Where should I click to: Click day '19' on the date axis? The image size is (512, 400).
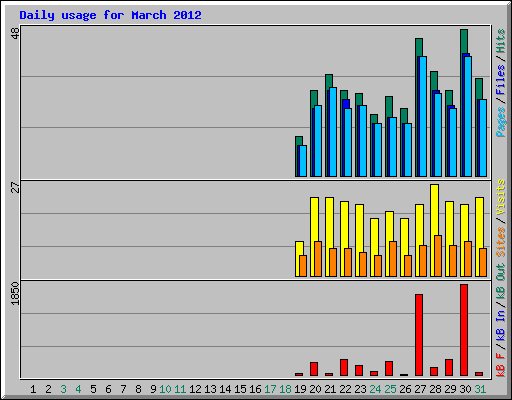(x=300, y=389)
